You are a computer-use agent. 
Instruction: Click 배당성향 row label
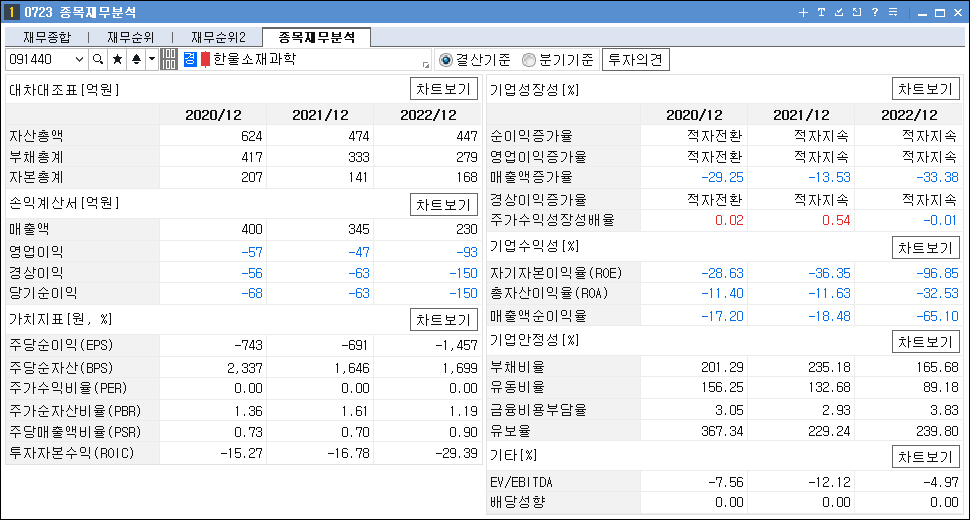[517, 502]
